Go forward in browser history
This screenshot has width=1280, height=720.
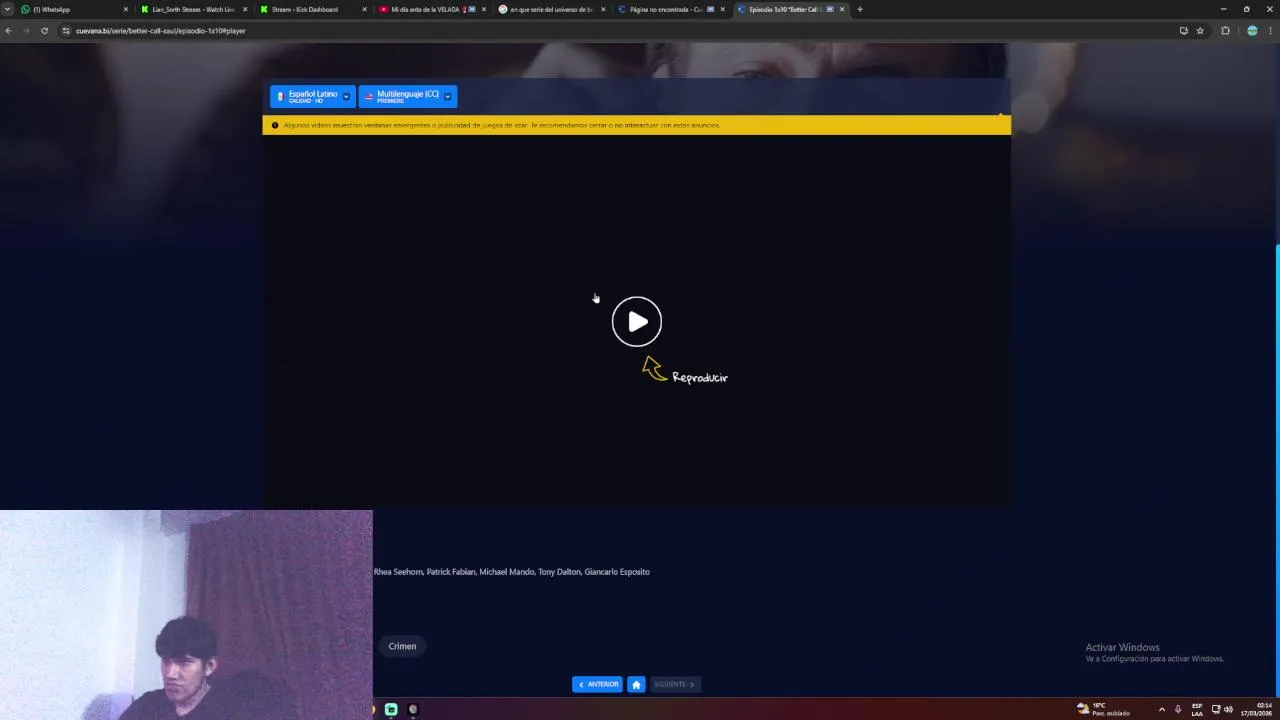(26, 31)
